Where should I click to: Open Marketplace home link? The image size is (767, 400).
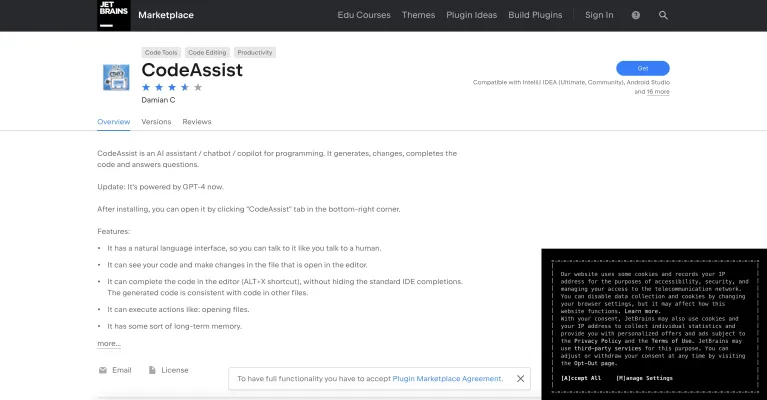pyautogui.click(x=166, y=15)
